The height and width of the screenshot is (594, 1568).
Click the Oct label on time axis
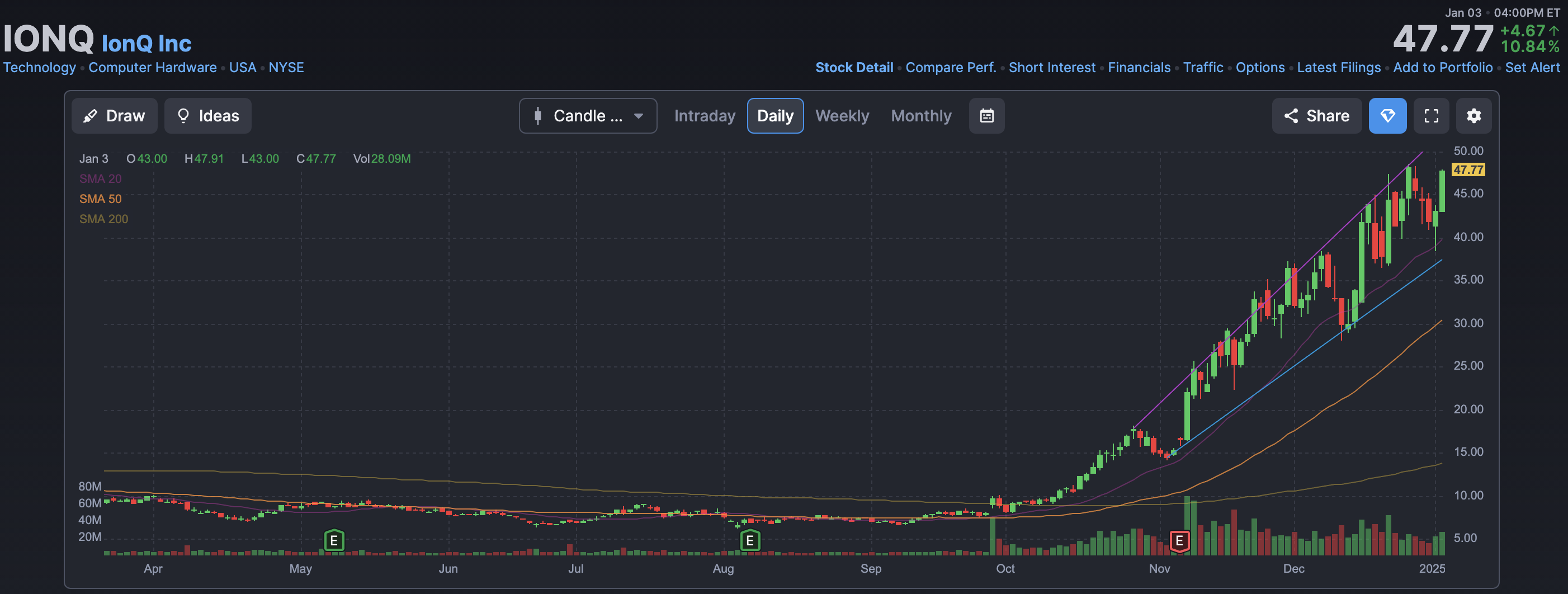click(x=1005, y=568)
